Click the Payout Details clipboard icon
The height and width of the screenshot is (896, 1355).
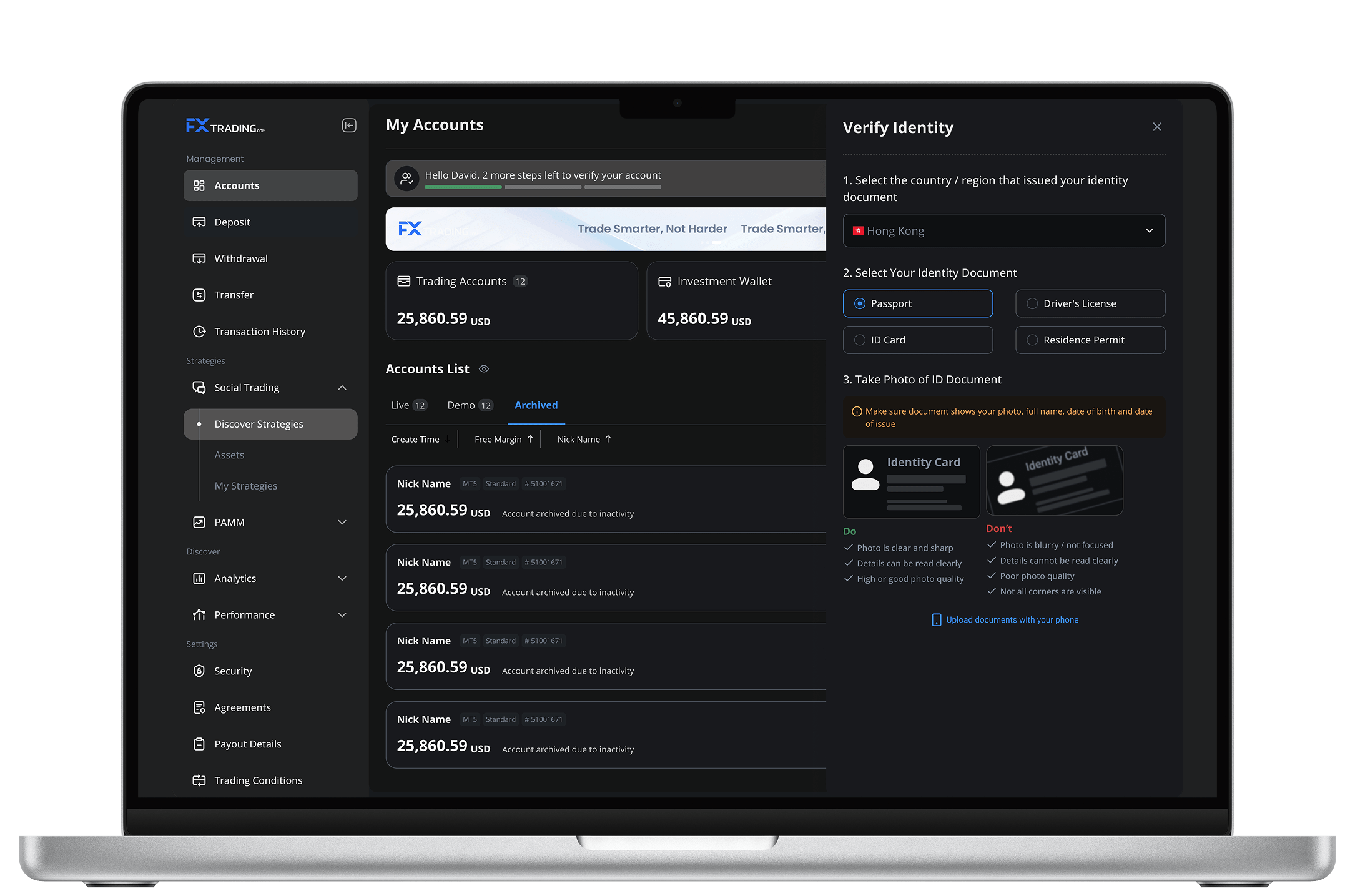(x=199, y=744)
